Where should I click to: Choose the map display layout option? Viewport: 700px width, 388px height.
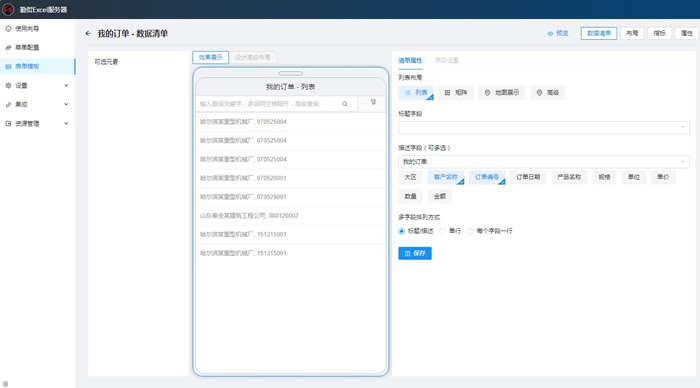(x=502, y=92)
